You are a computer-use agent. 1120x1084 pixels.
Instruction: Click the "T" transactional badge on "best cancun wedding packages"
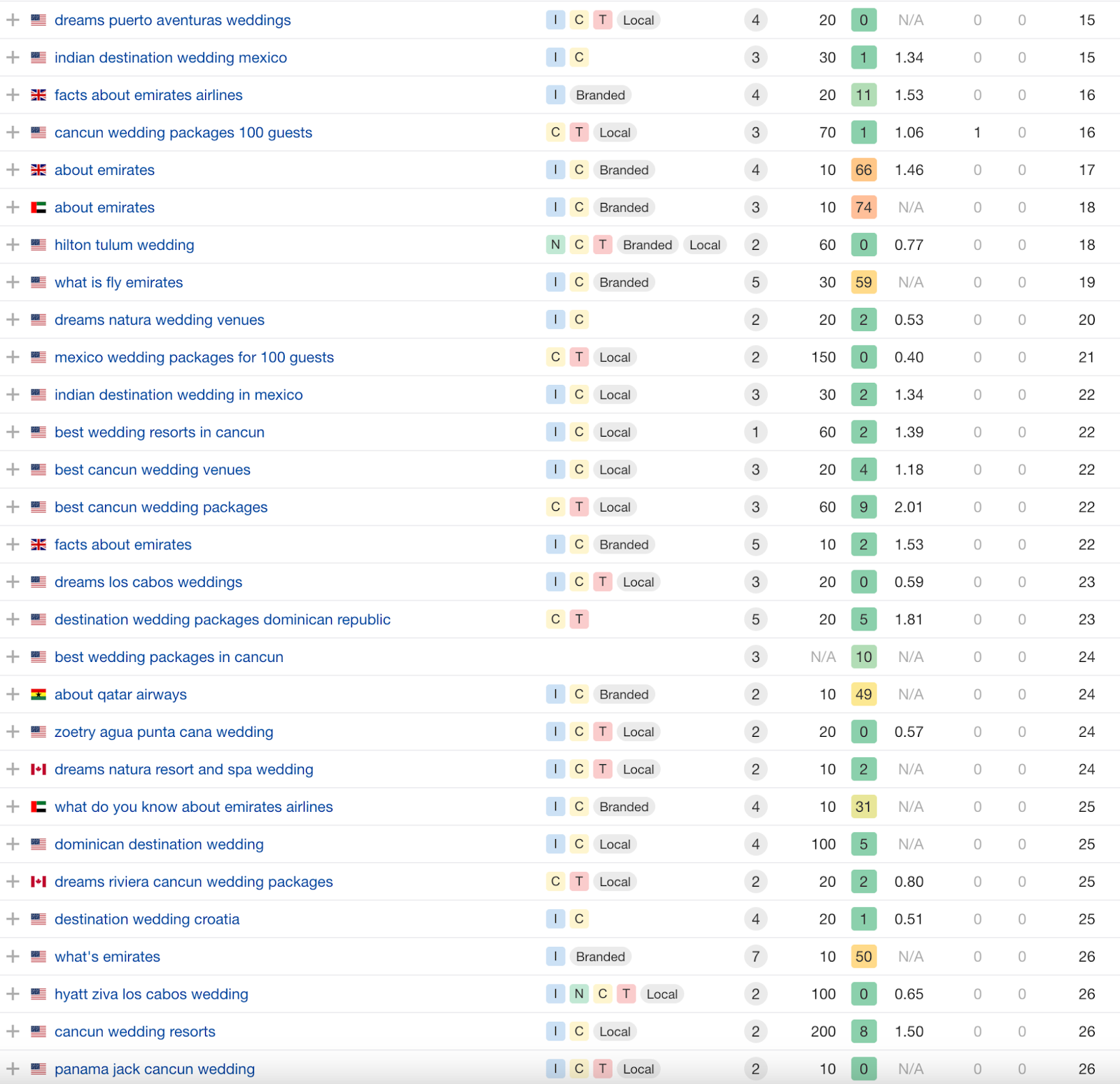pyautogui.click(x=580, y=507)
